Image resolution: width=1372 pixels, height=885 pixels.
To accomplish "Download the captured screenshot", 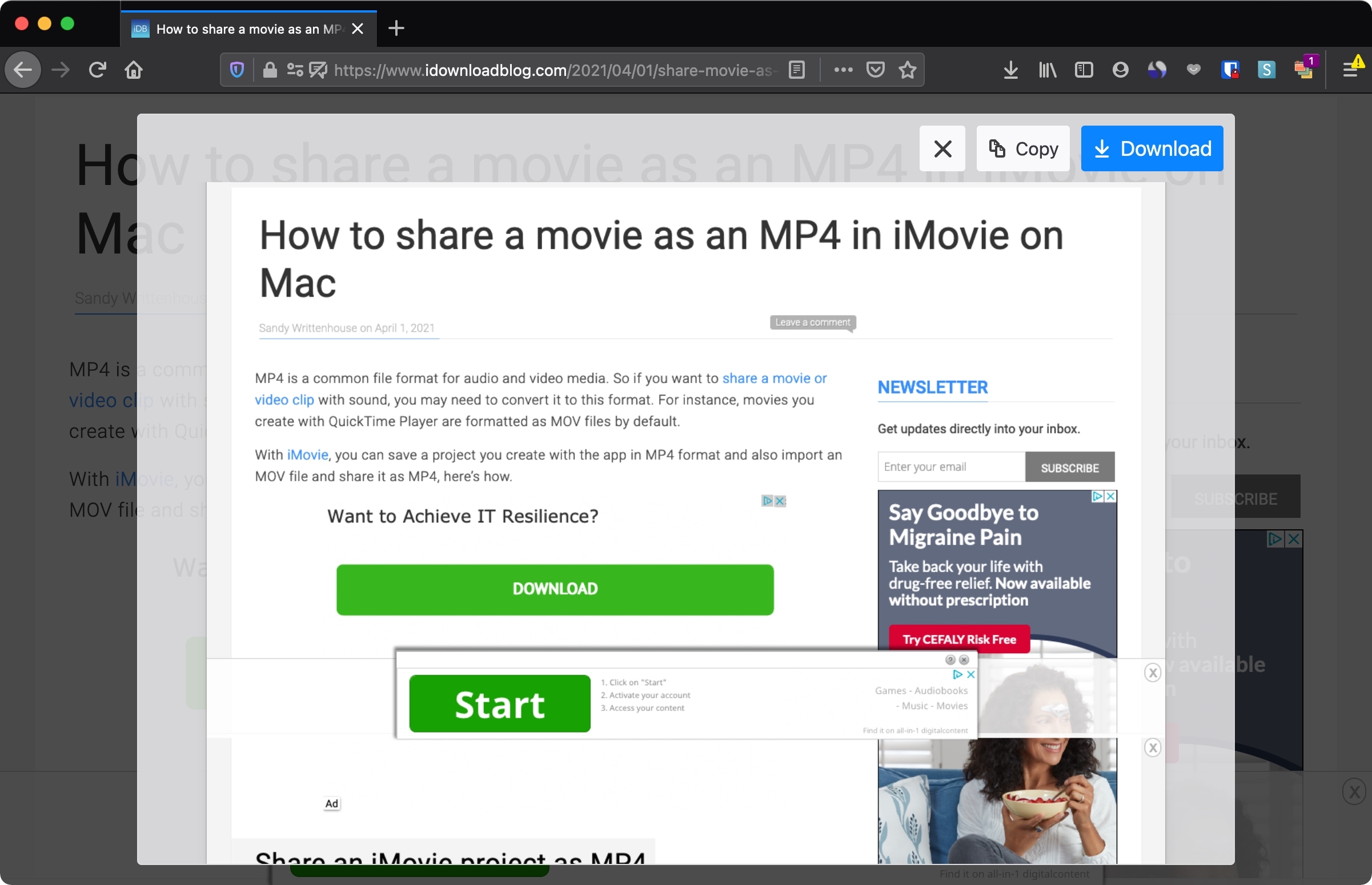I will [x=1152, y=149].
